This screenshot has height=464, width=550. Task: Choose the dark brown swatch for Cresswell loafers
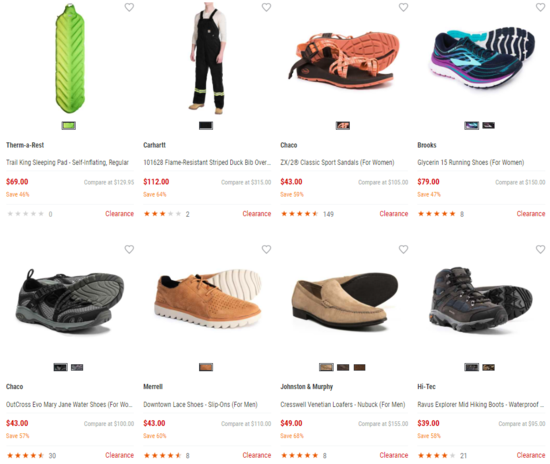point(360,367)
